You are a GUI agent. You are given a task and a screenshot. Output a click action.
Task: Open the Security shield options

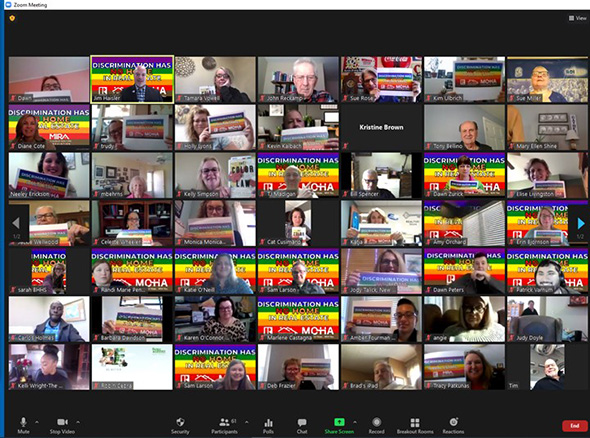click(180, 425)
